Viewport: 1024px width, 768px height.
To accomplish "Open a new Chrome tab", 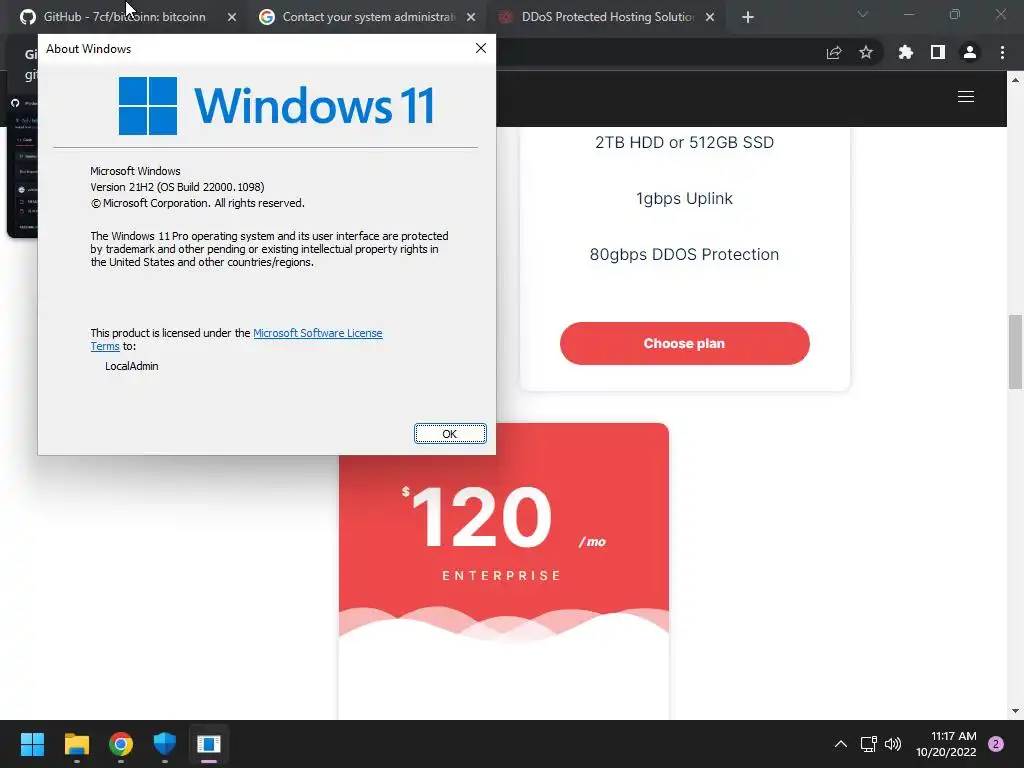I will pos(748,17).
